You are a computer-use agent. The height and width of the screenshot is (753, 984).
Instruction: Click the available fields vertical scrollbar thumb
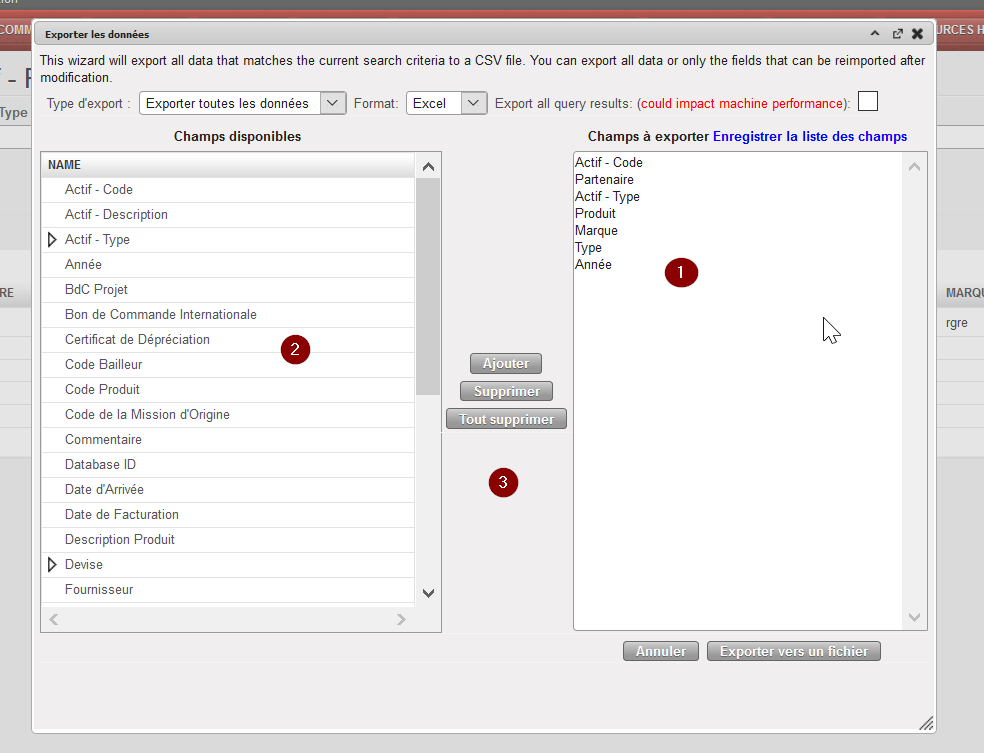tap(428, 285)
